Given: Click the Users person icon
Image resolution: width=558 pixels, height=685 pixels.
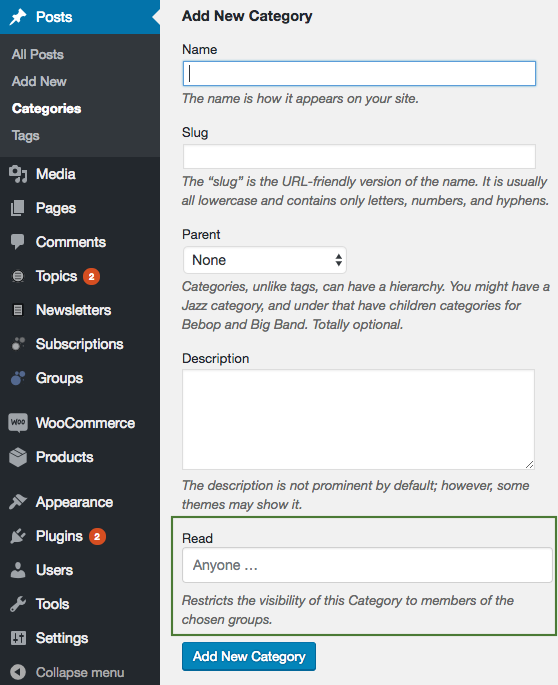Looking at the screenshot, I should click(x=18, y=570).
